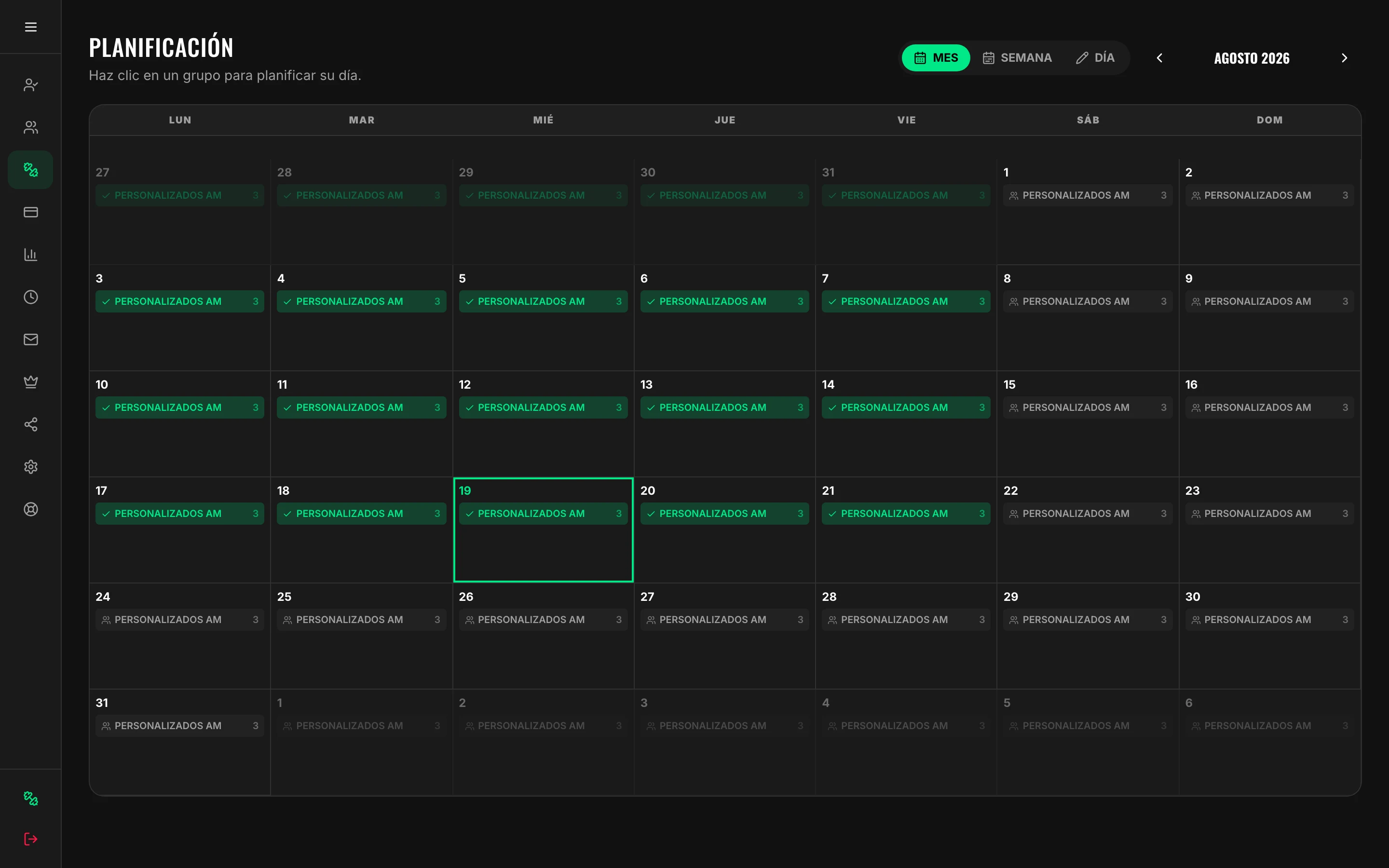1389x868 pixels.
Task: Click the AGOSTO 2026 month label
Action: click(x=1252, y=58)
